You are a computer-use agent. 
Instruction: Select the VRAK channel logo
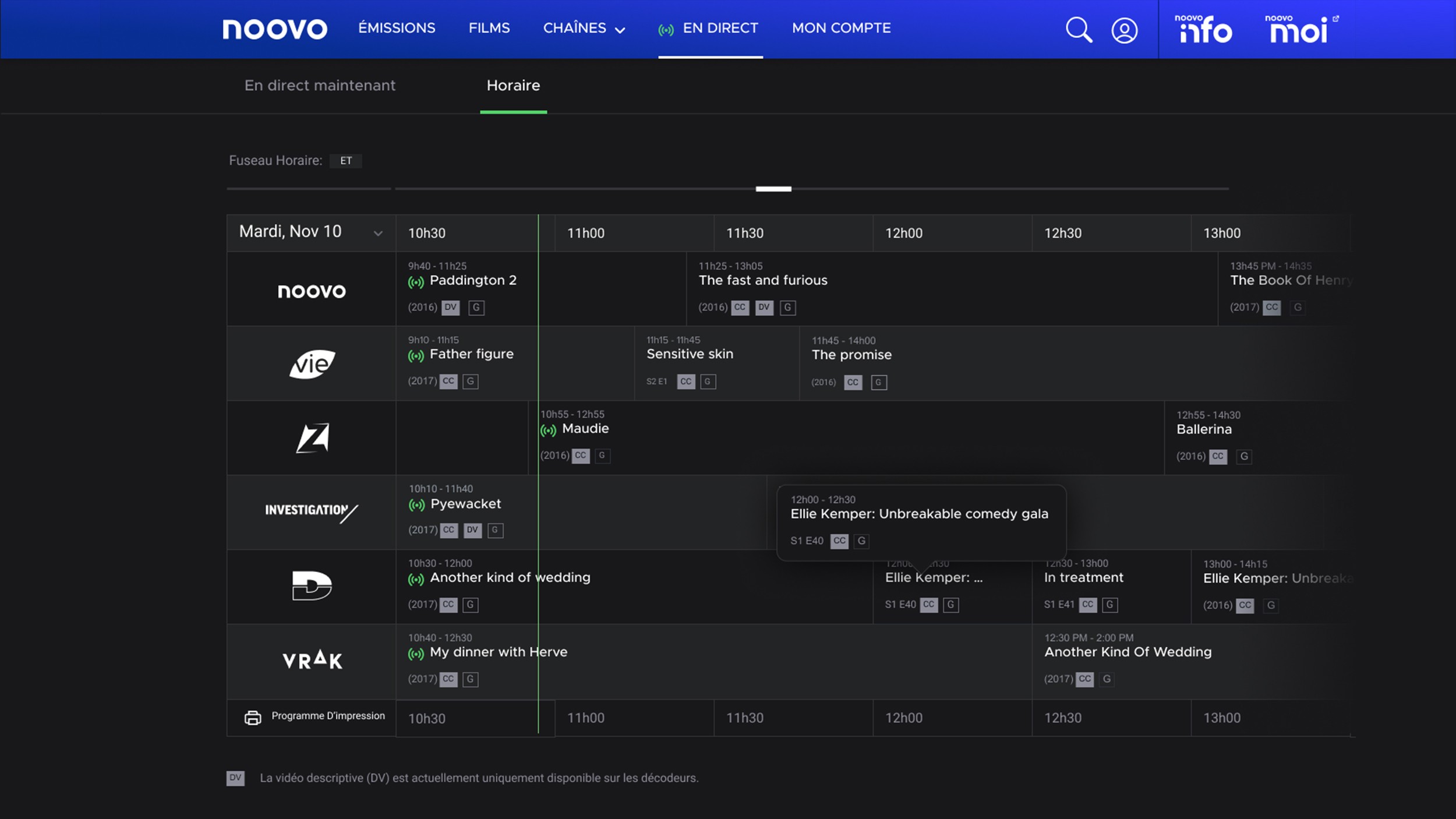pyautogui.click(x=312, y=661)
